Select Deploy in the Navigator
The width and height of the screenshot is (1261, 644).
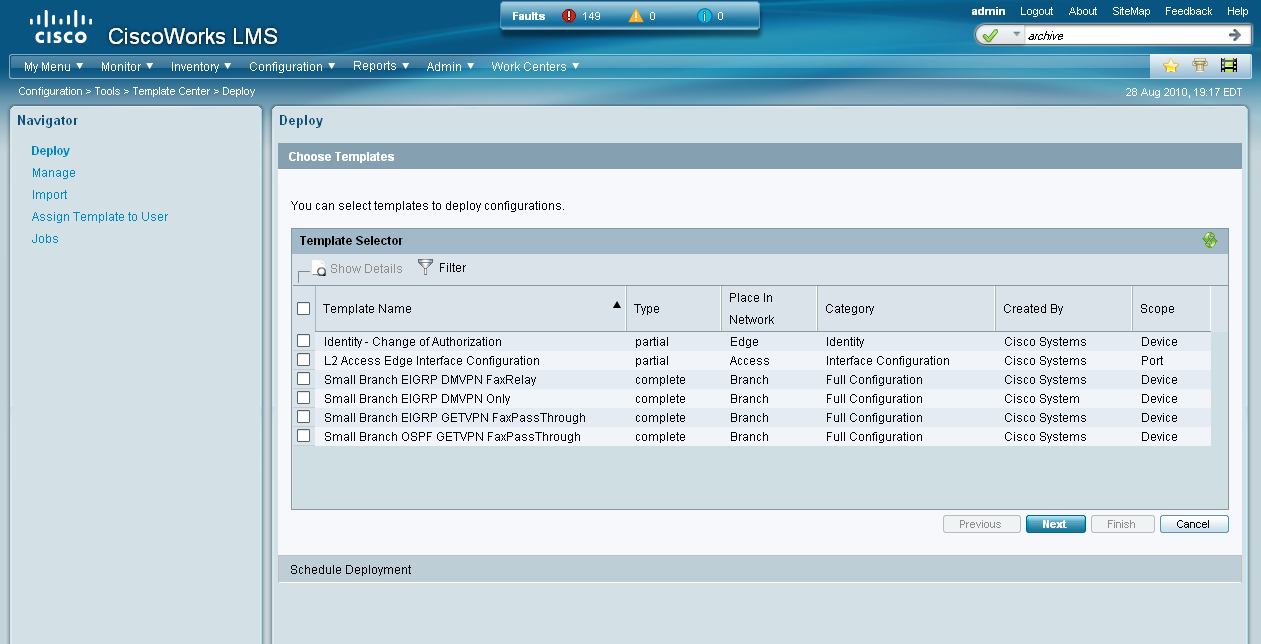pos(51,151)
